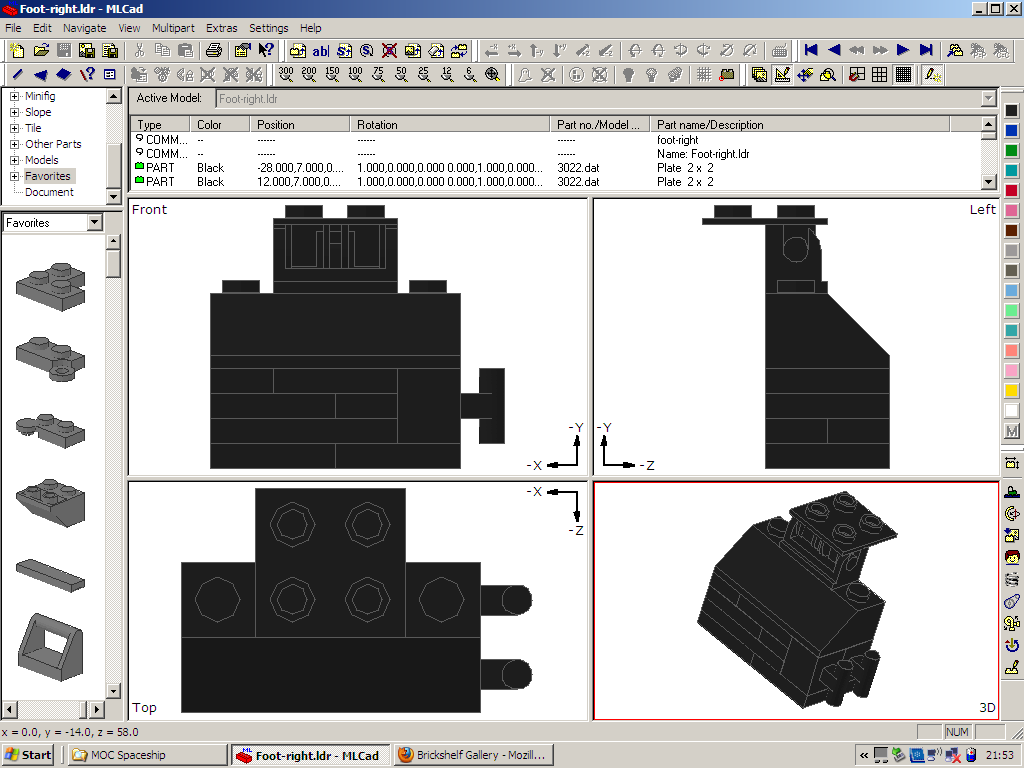Click the add comment 'ab|' icon
The image size is (1024, 768).
320,50
